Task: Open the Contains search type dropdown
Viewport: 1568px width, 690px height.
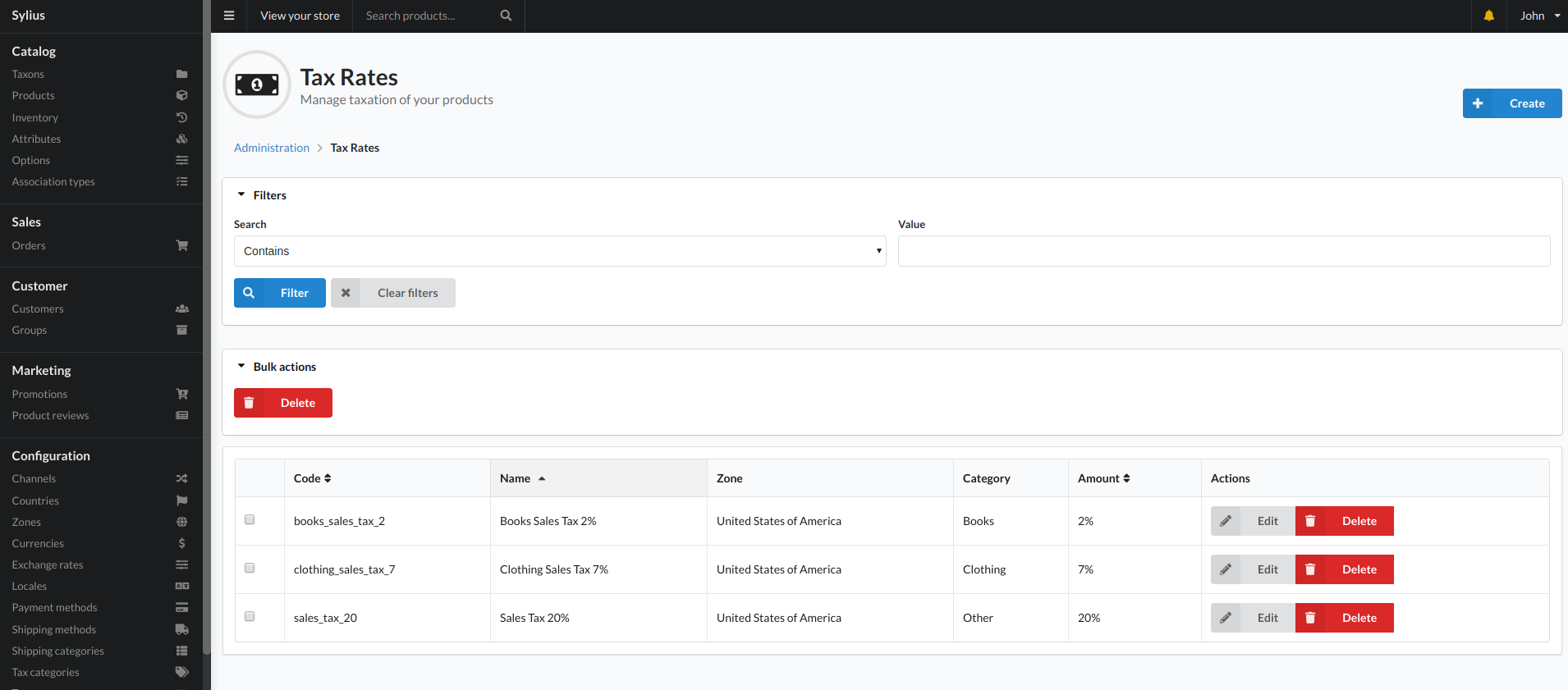Action: 560,251
